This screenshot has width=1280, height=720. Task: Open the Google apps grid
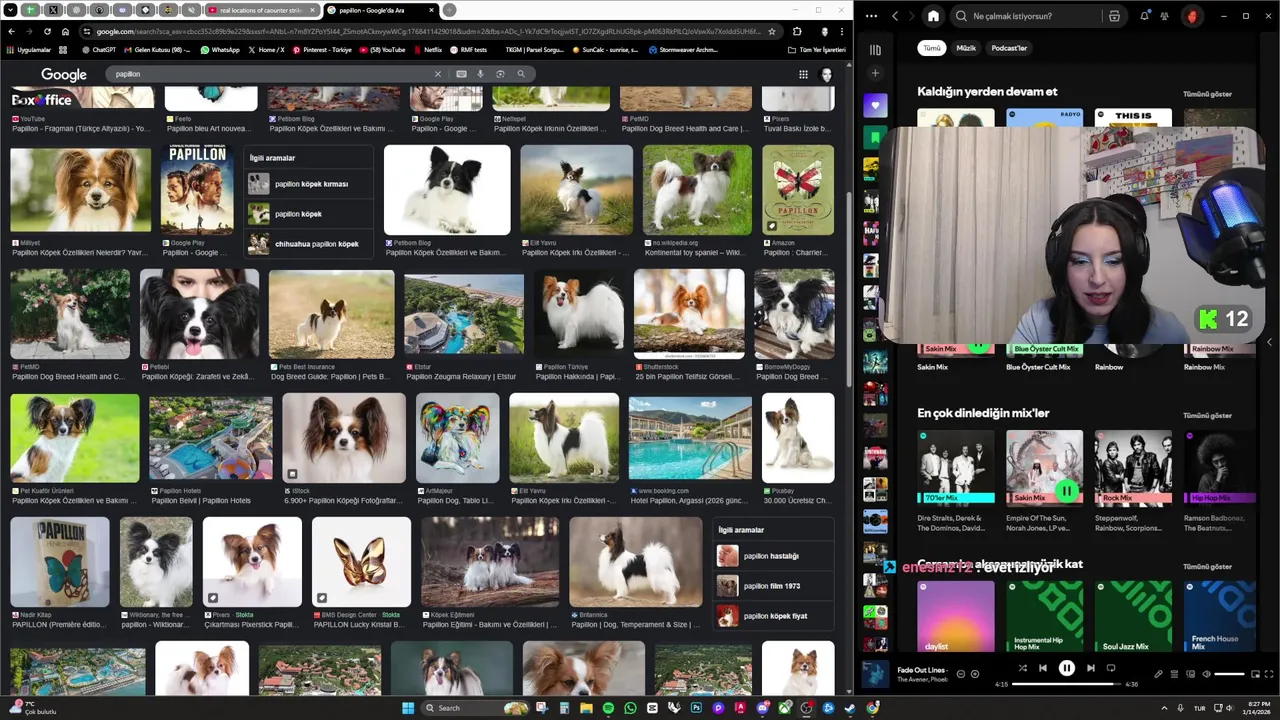pyautogui.click(x=803, y=74)
